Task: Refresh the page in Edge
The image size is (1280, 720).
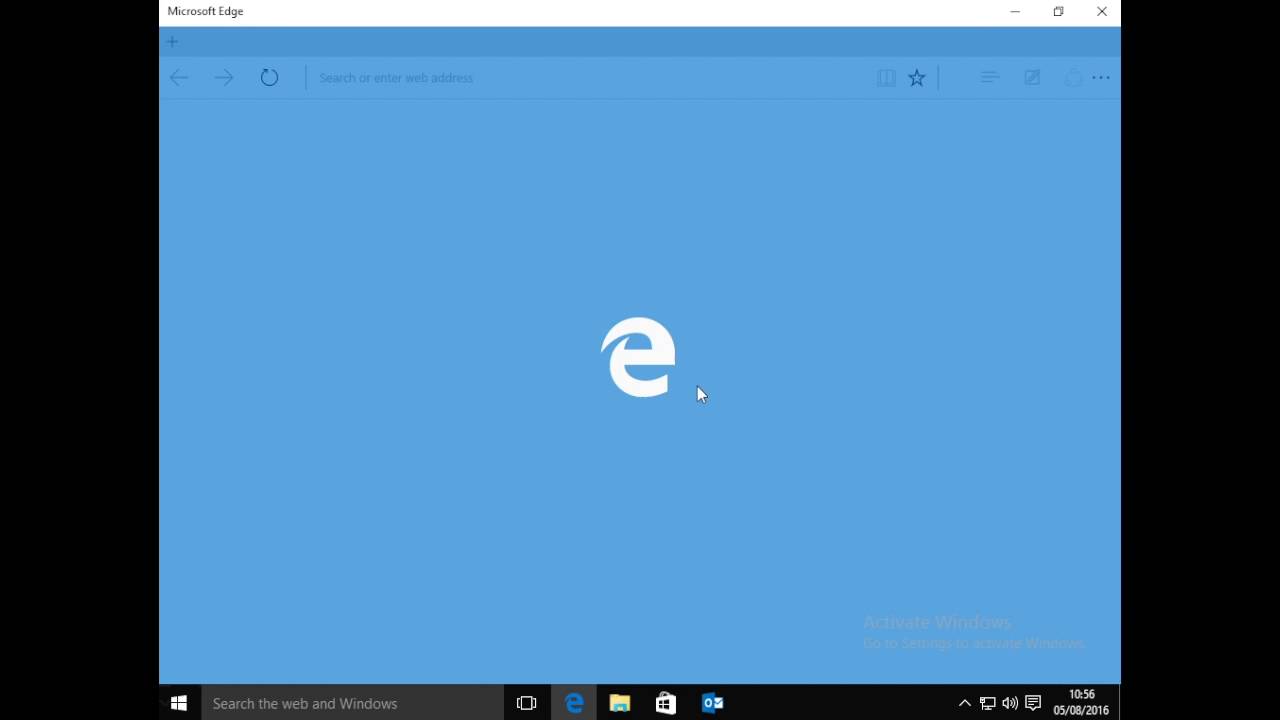Action: pos(269,78)
